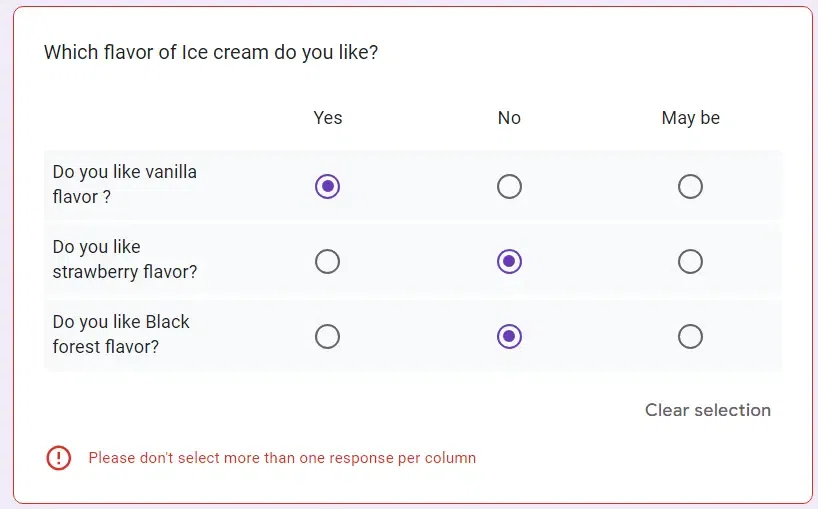This screenshot has height=509, width=818.
Task: Click the Yes column header
Action: [327, 118]
